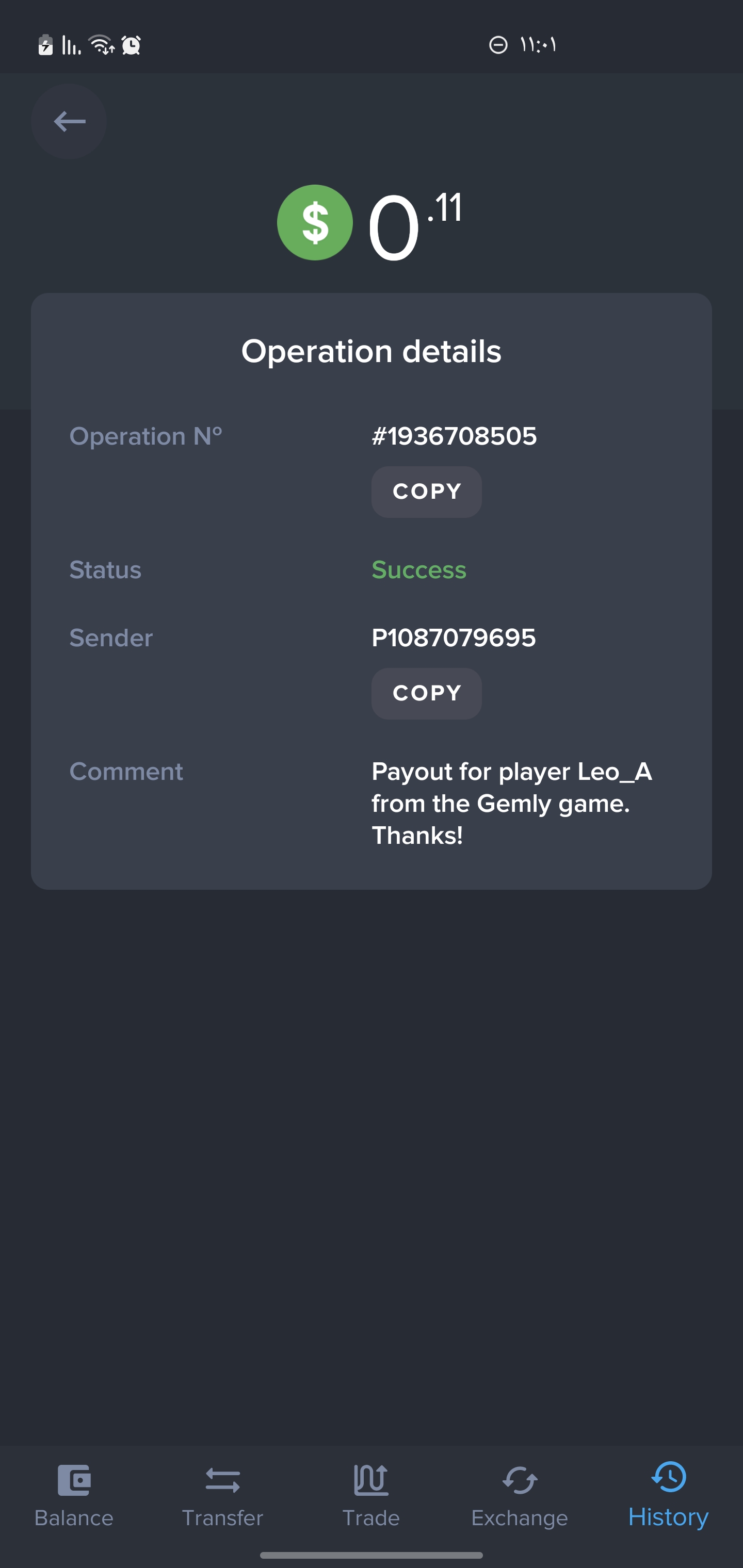This screenshot has height=1568, width=743.
Task: Tap the battery charging status icon
Action: point(46,45)
